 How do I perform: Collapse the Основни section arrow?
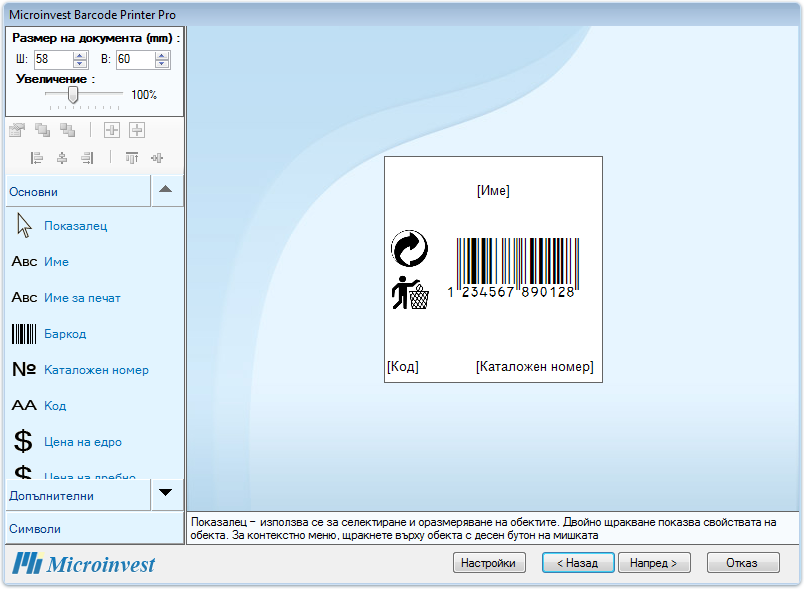166,190
